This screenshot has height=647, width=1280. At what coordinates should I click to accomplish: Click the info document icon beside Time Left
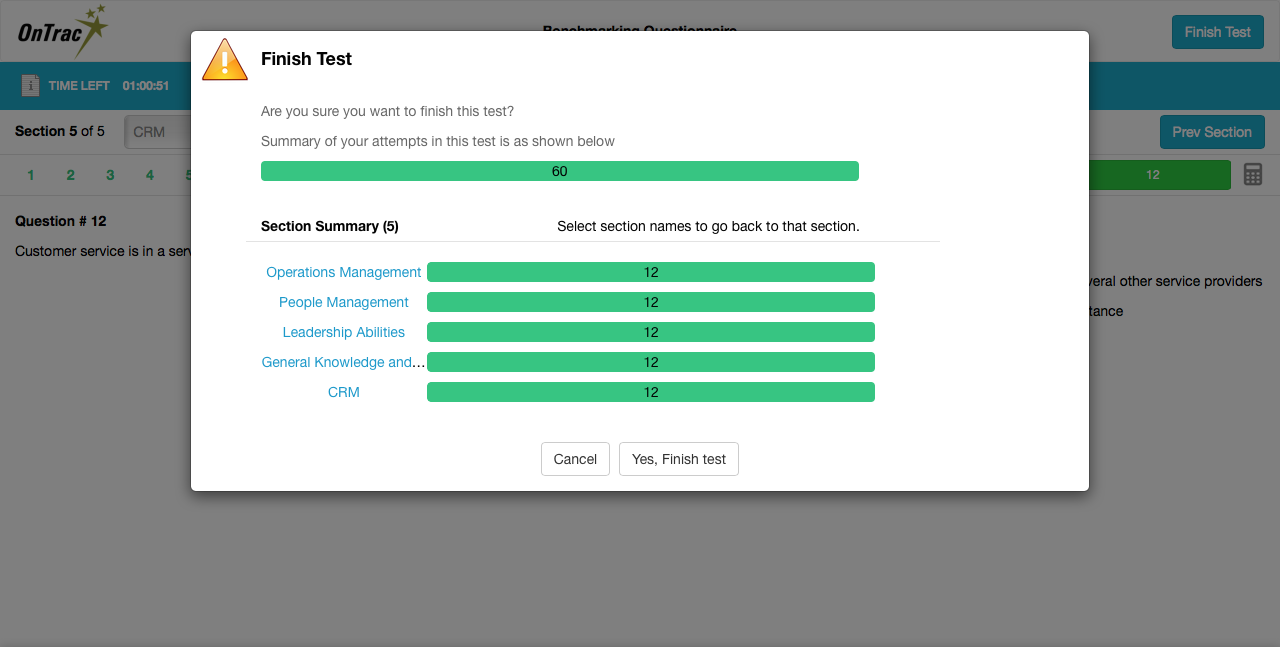tap(31, 86)
